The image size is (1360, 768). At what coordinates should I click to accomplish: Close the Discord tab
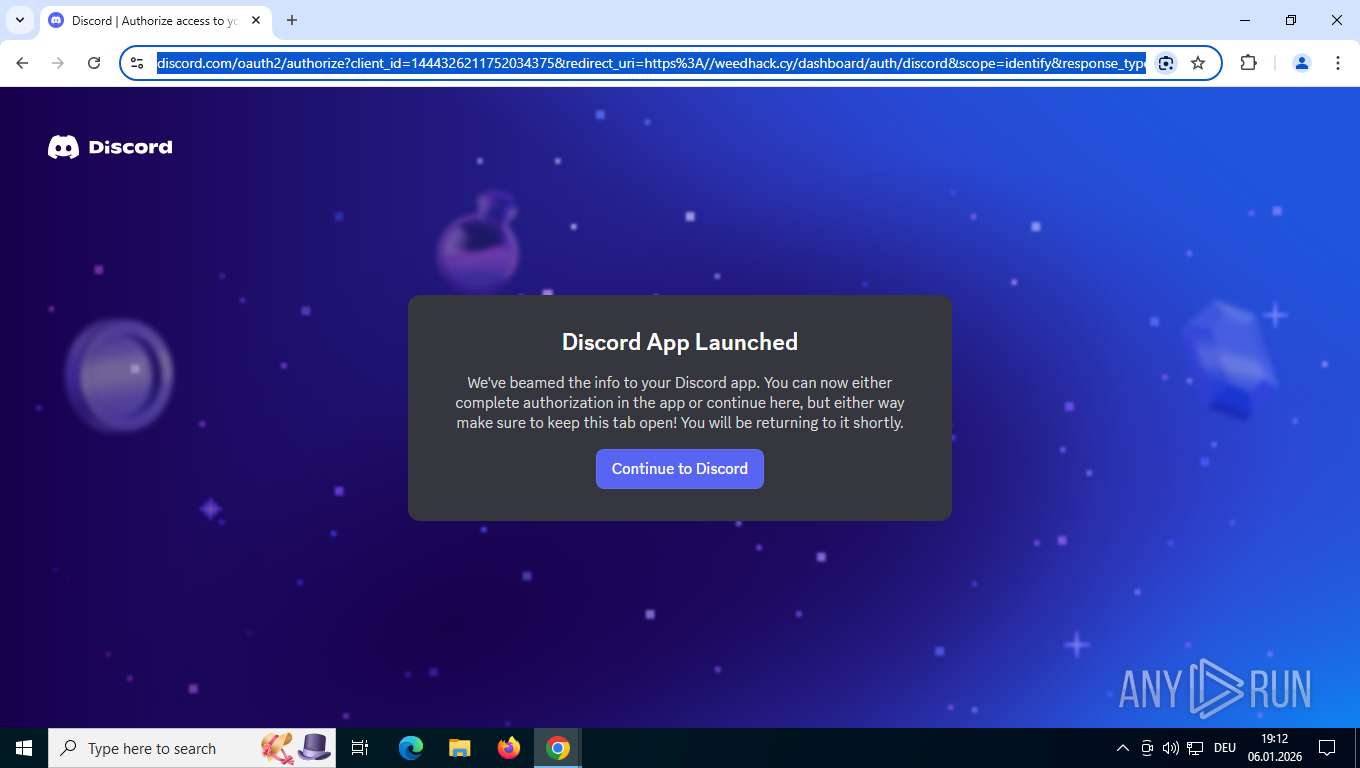tap(254, 20)
